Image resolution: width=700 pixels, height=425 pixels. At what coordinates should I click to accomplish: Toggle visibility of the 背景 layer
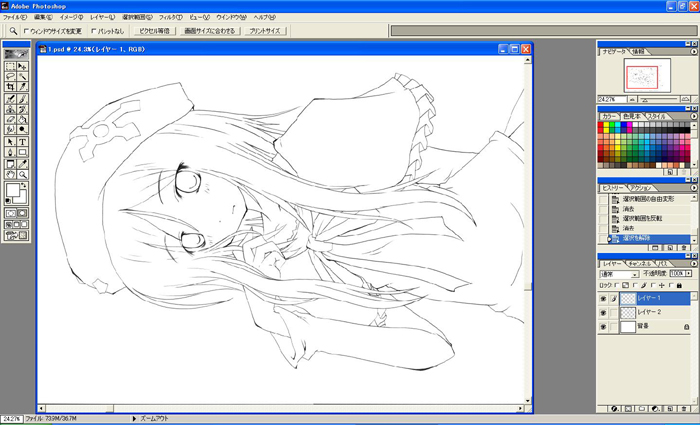tap(603, 326)
